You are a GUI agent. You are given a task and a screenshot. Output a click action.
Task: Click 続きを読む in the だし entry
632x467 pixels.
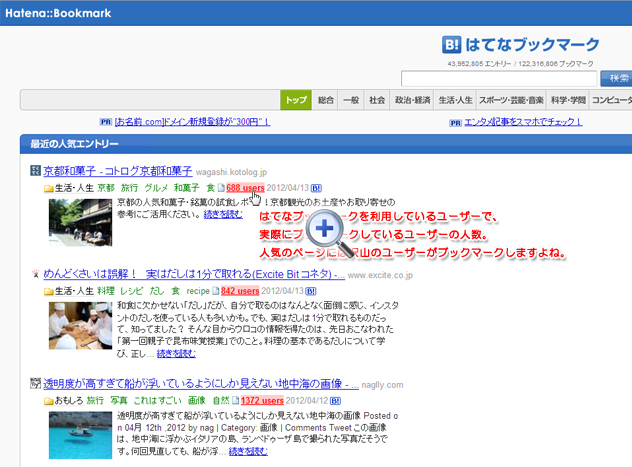pyautogui.click(x=176, y=353)
